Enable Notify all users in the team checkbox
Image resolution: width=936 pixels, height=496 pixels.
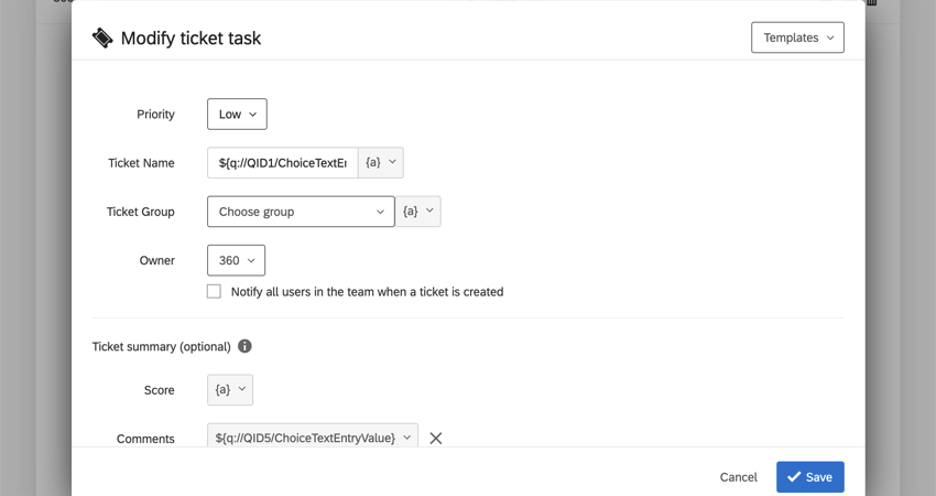214,292
